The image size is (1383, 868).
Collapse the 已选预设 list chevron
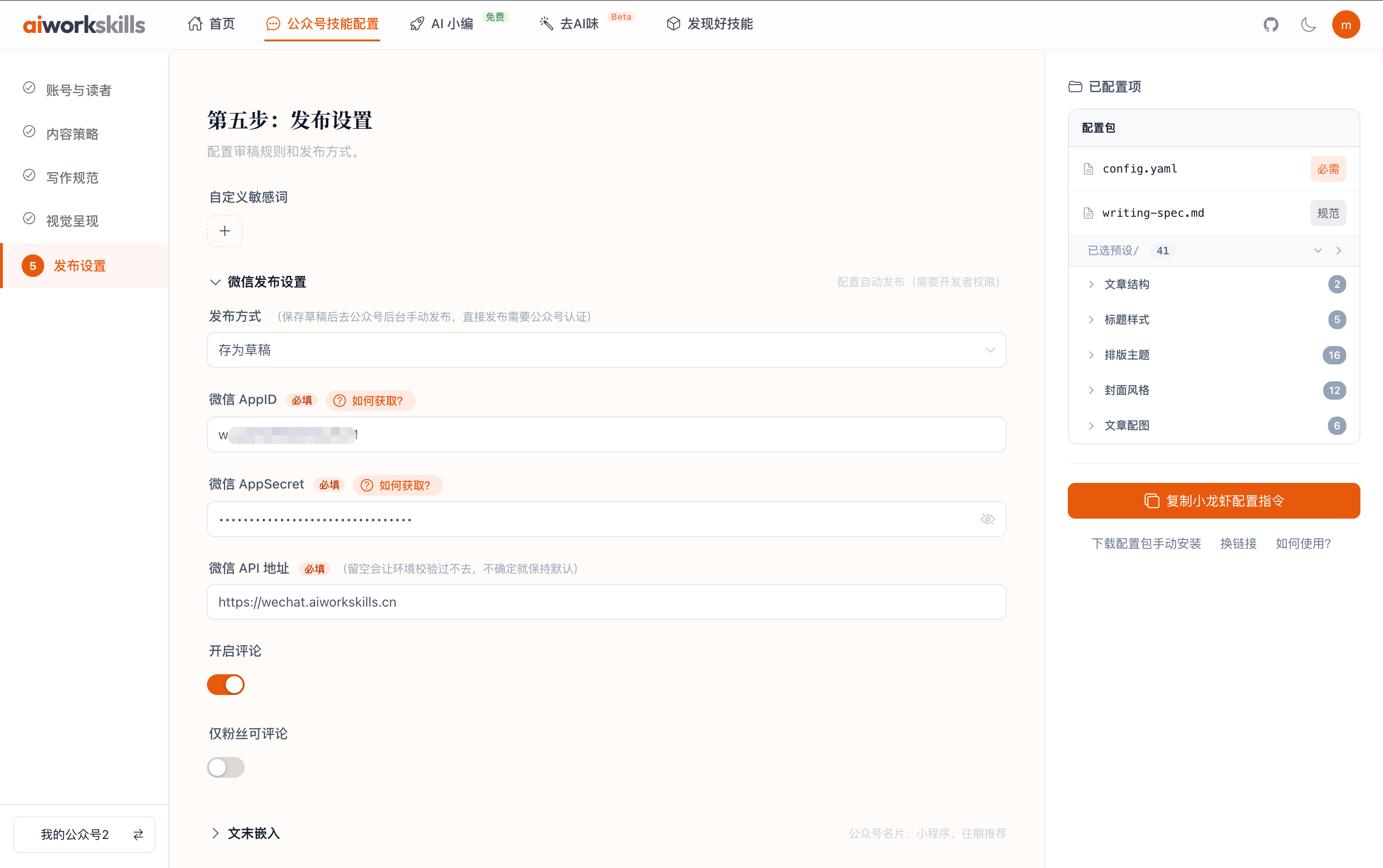(1318, 250)
